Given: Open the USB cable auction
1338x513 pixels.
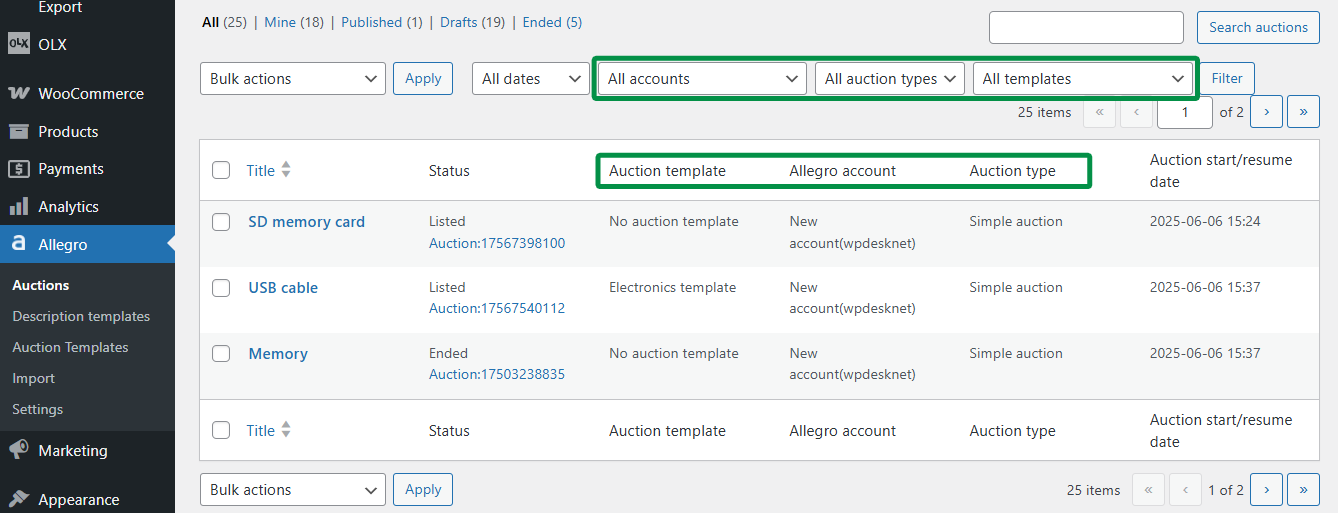Looking at the screenshot, I should point(283,288).
